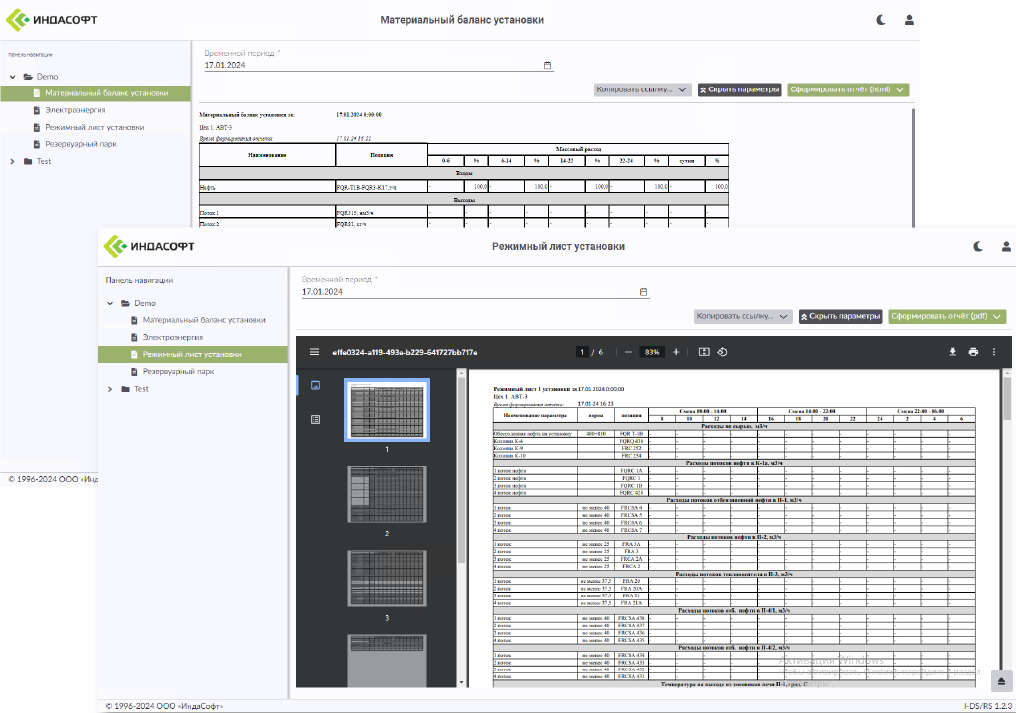The height and width of the screenshot is (713, 1016).
Task: Show PDF document outline view
Action: (316, 419)
